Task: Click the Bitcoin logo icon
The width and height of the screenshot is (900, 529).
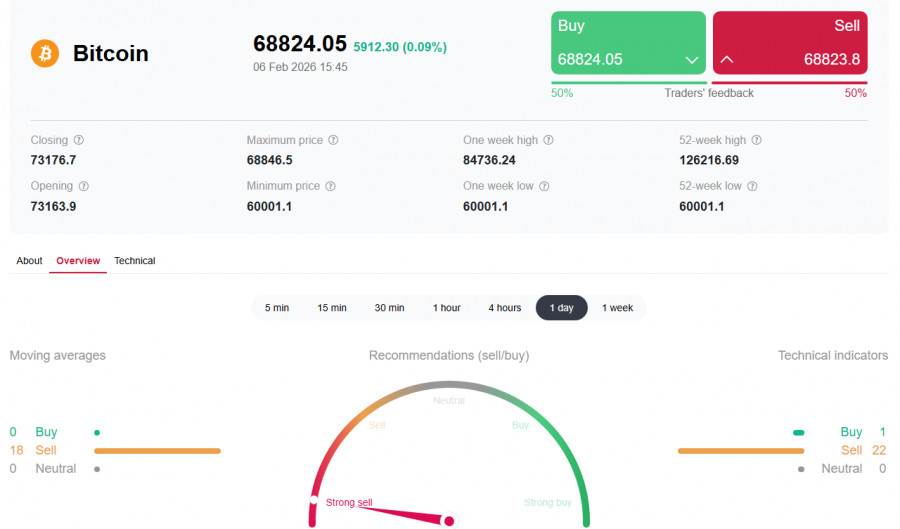Action: 45,53
